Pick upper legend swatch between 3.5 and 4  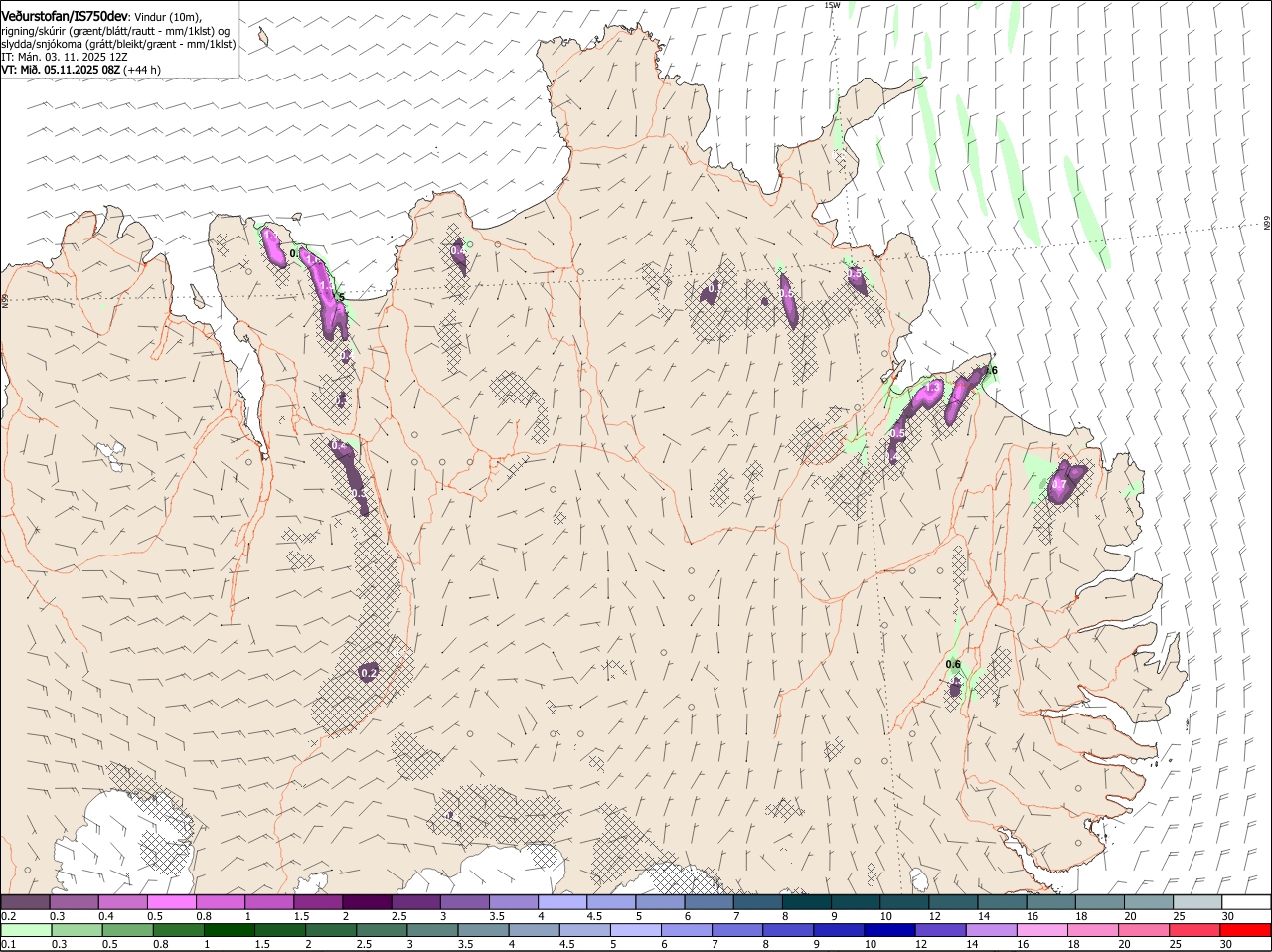tap(515, 902)
